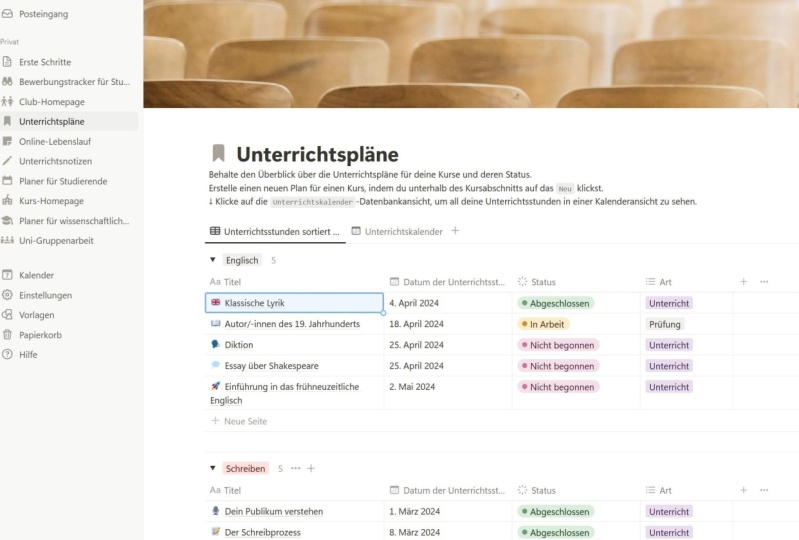Click Unterrichtskalender code tag in description
Image resolution: width=799 pixels, height=540 pixels.
coord(312,202)
